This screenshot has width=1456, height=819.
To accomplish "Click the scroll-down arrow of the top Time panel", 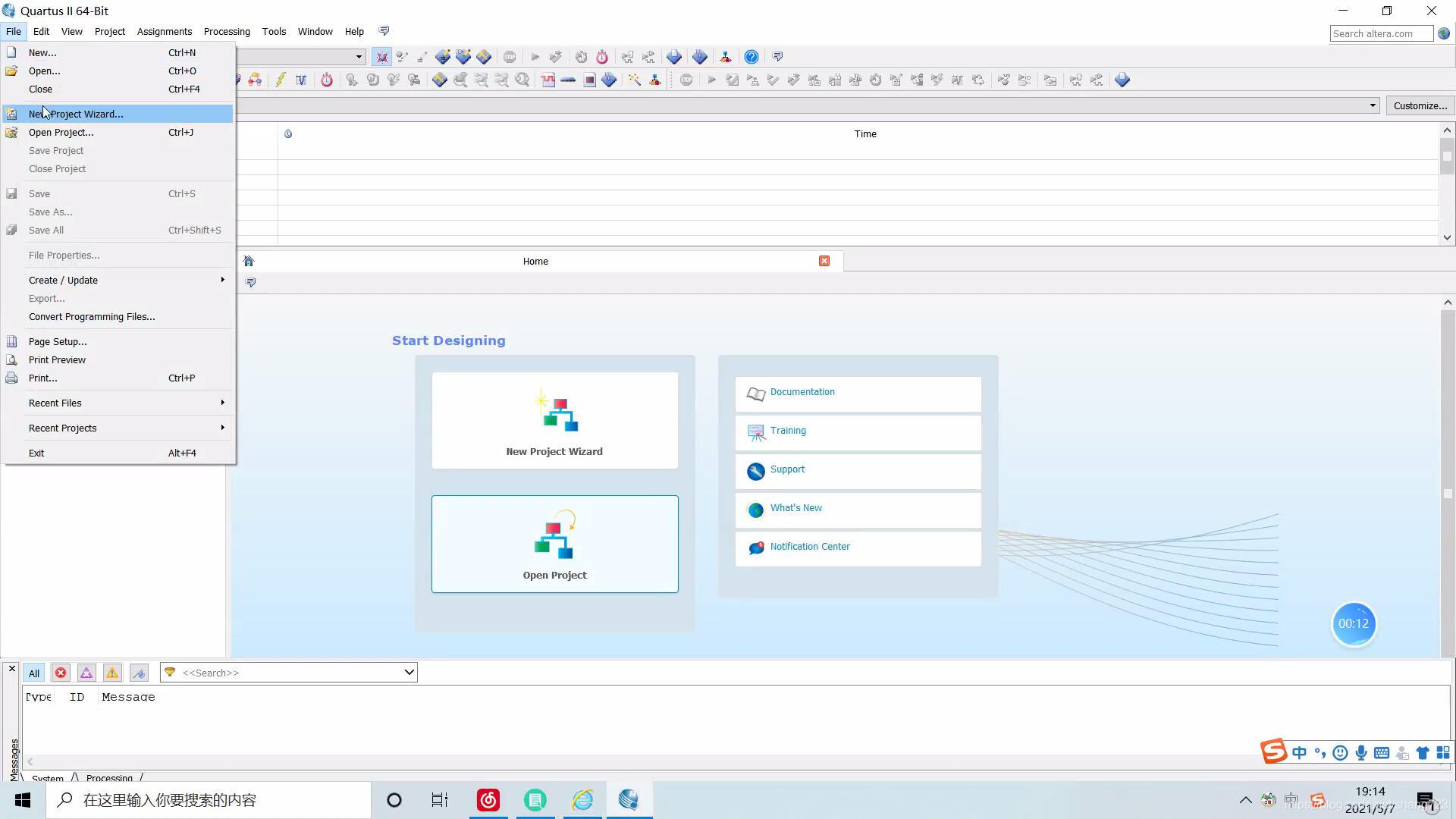I will pyautogui.click(x=1447, y=238).
